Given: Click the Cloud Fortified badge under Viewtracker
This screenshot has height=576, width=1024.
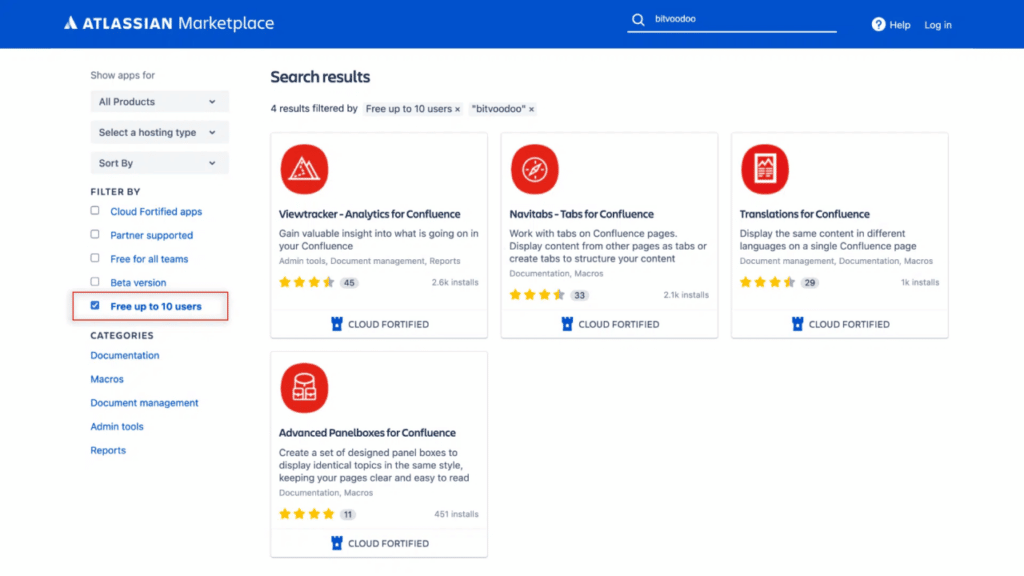Looking at the screenshot, I should point(378,323).
